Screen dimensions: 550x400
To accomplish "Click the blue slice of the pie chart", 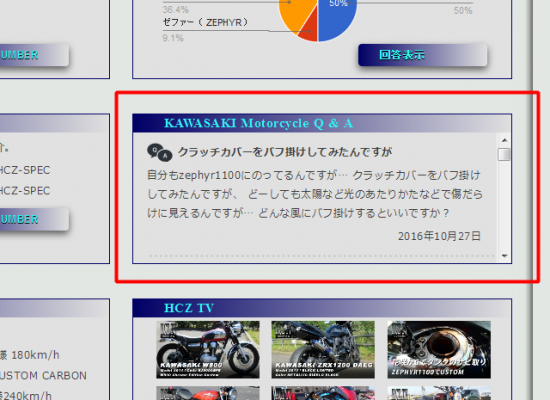I will pos(337,18).
